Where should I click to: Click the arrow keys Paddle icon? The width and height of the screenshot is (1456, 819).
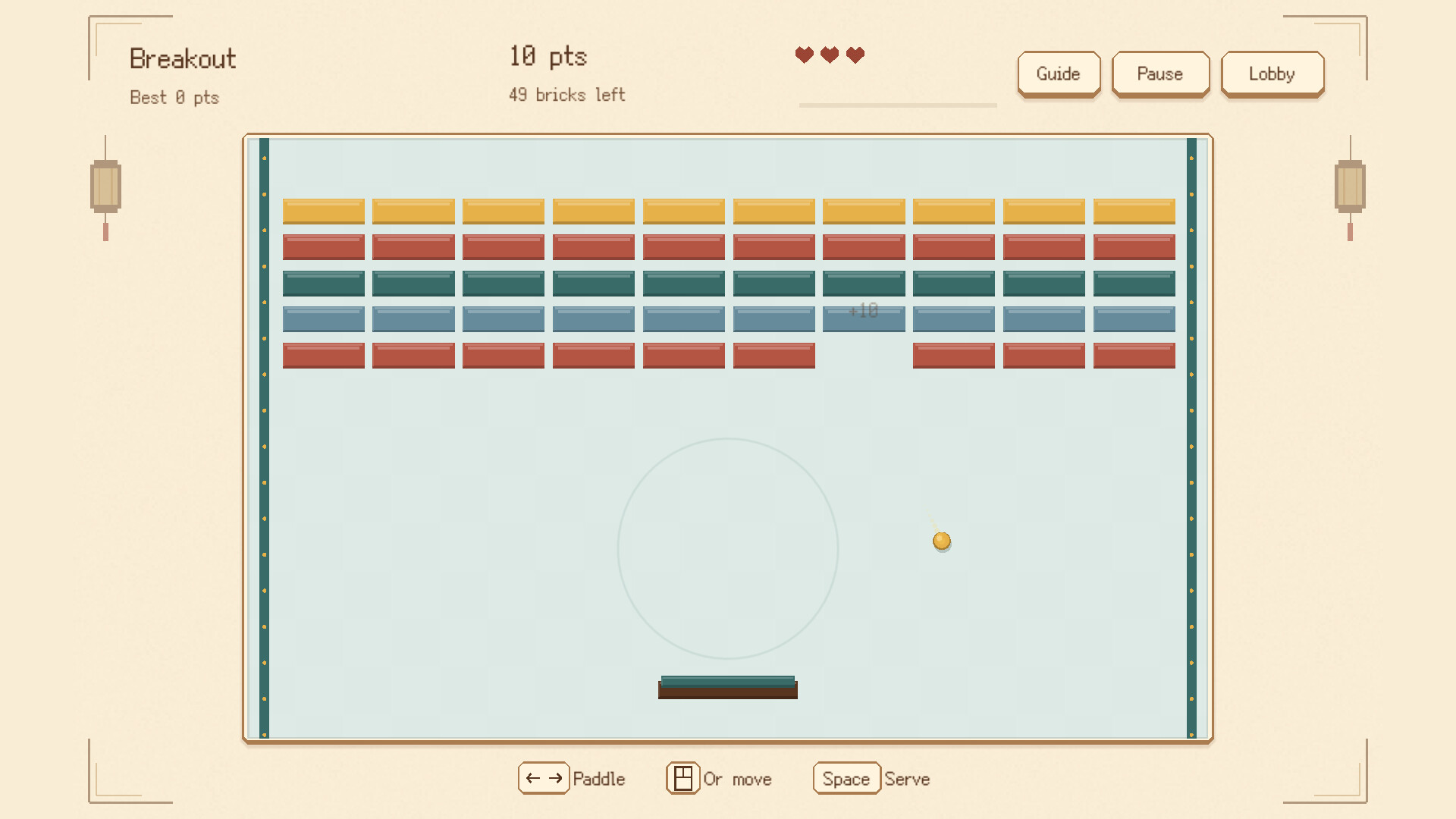544,778
